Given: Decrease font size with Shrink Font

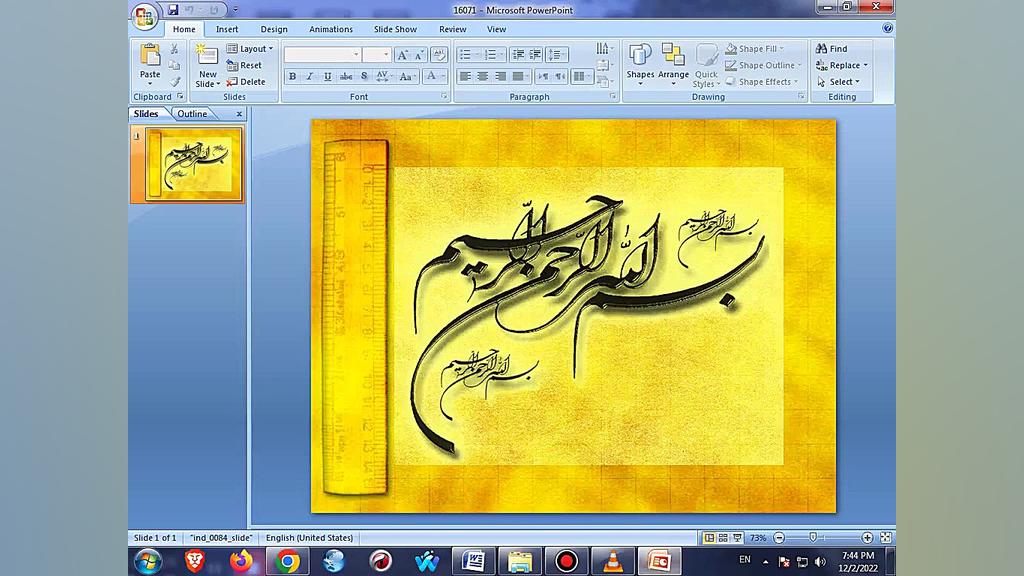Looking at the screenshot, I should coord(419,55).
